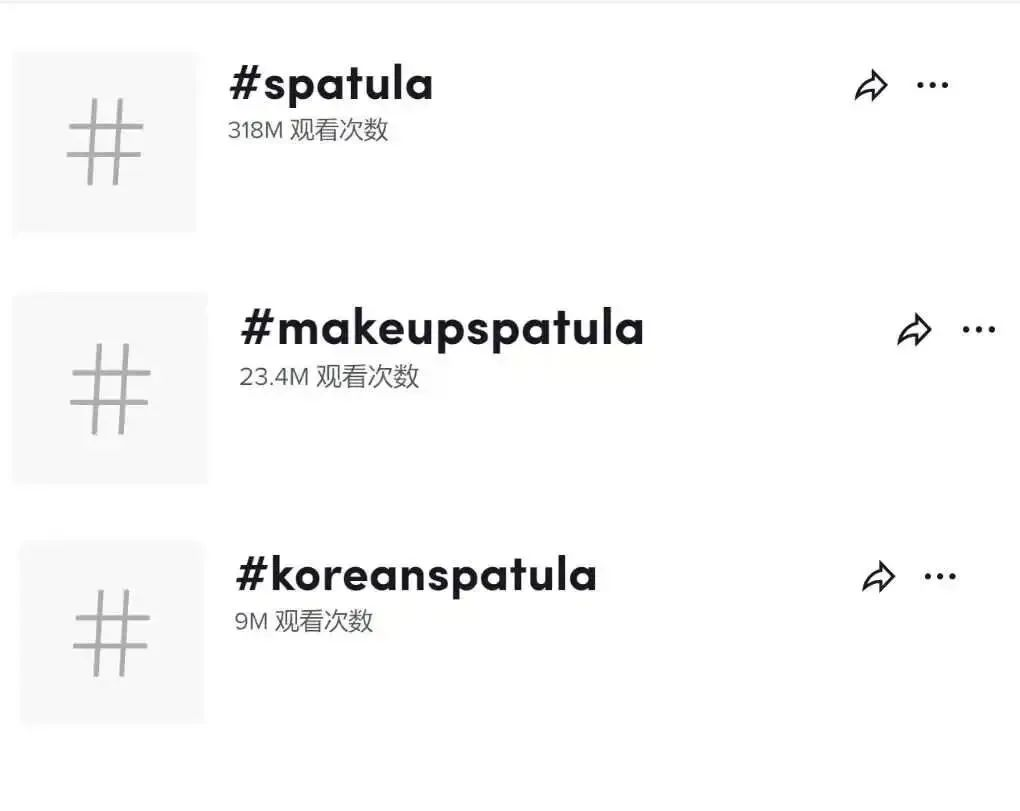
Task: Click the 9M 观看次数 view count
Action: tap(304, 621)
